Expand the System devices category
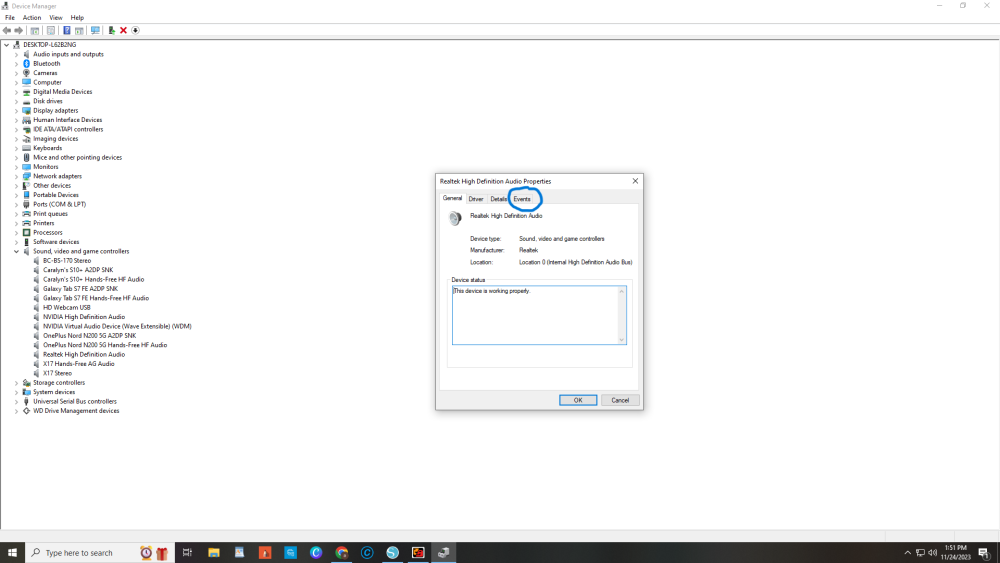1000x563 pixels. (17, 392)
